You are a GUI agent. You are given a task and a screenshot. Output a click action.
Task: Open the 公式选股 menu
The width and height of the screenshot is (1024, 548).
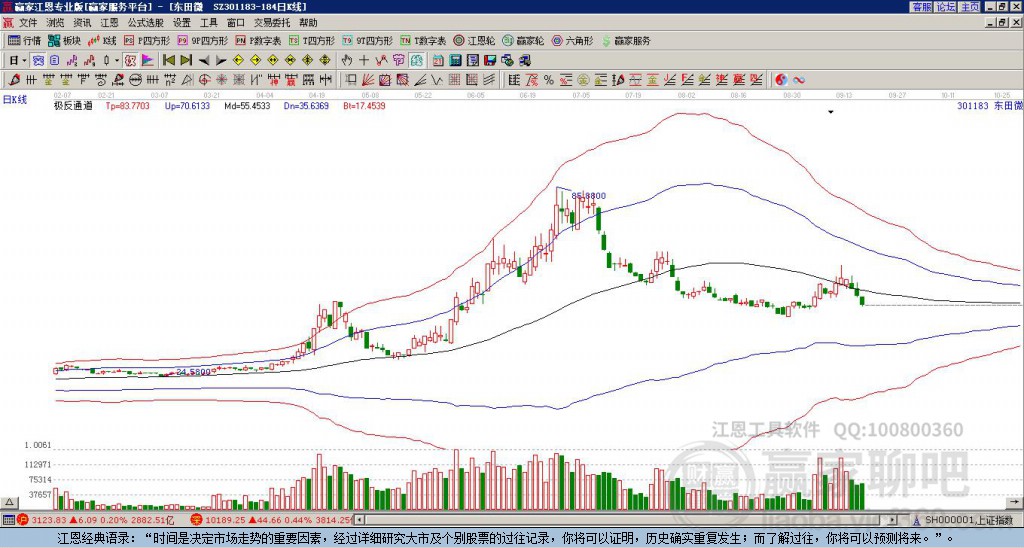(x=146, y=23)
